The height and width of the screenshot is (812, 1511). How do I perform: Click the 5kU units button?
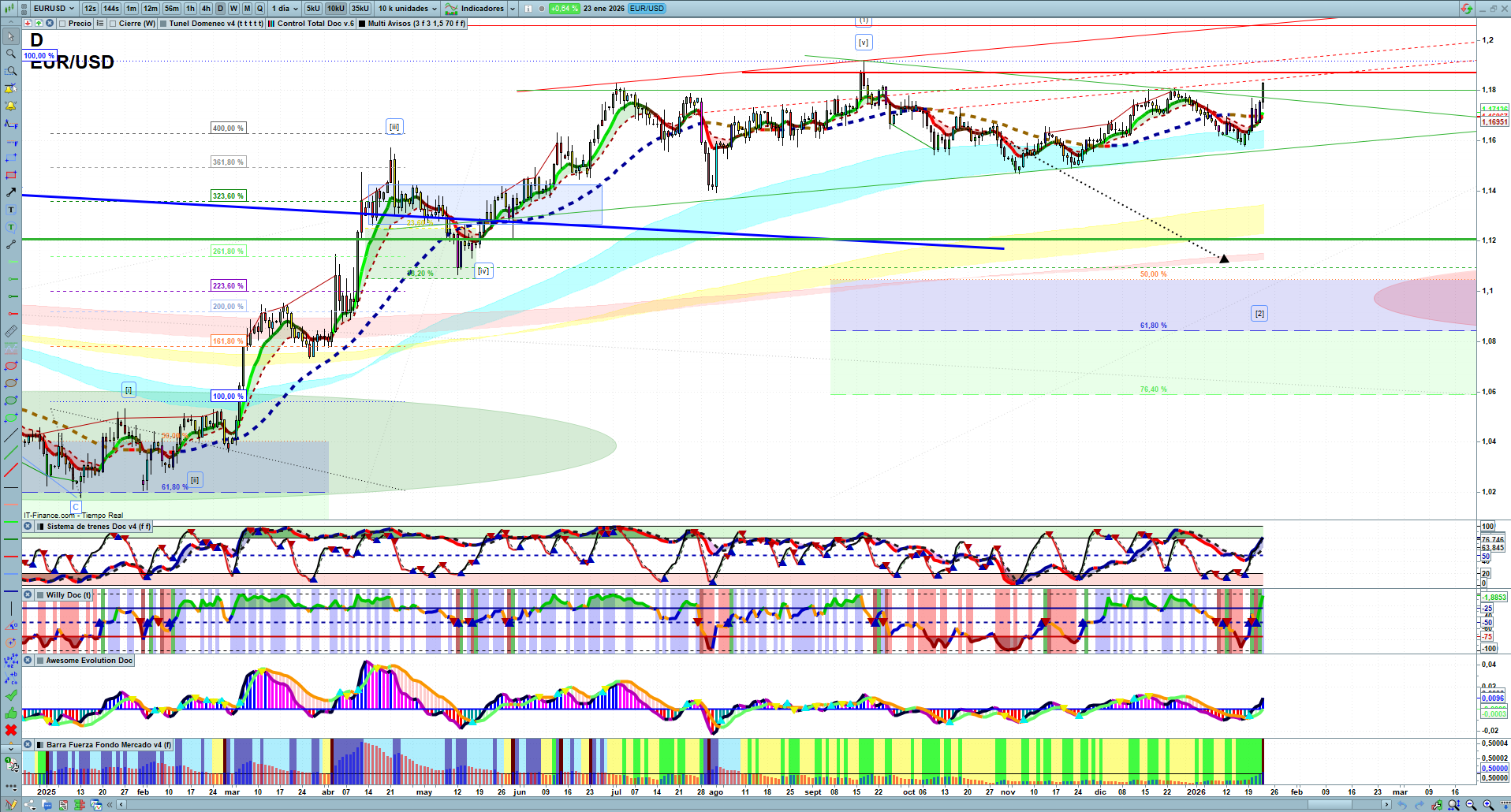(x=313, y=9)
